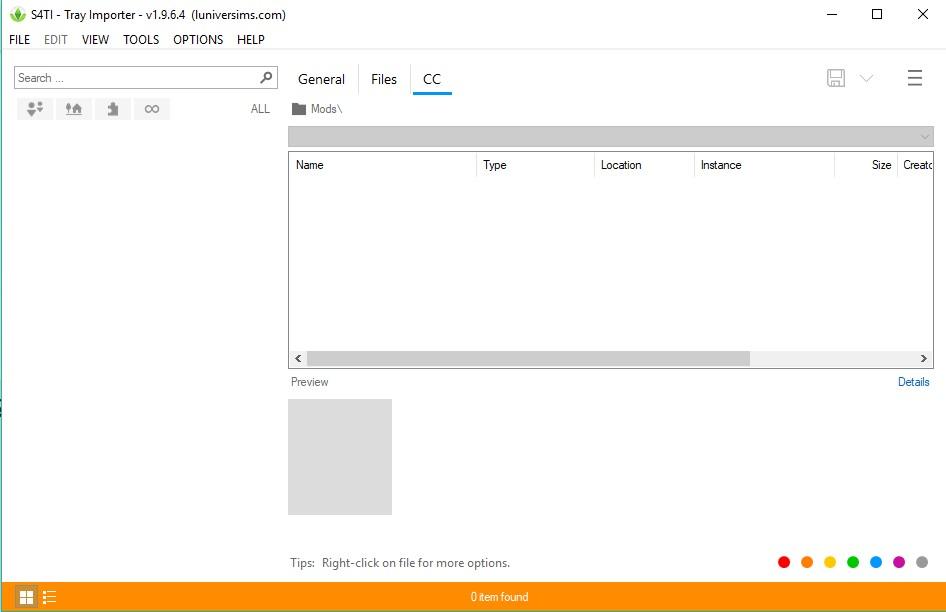Click the scrollbar left arrow
This screenshot has height=612, width=946.
pyautogui.click(x=298, y=359)
